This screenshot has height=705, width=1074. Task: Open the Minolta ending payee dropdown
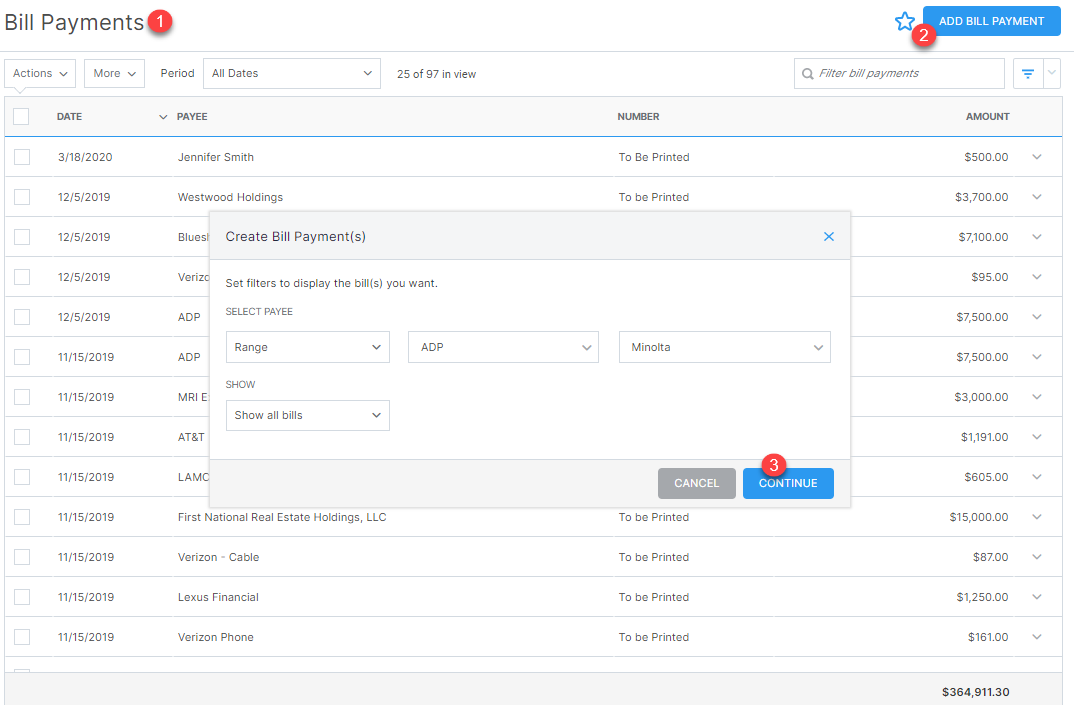click(725, 347)
